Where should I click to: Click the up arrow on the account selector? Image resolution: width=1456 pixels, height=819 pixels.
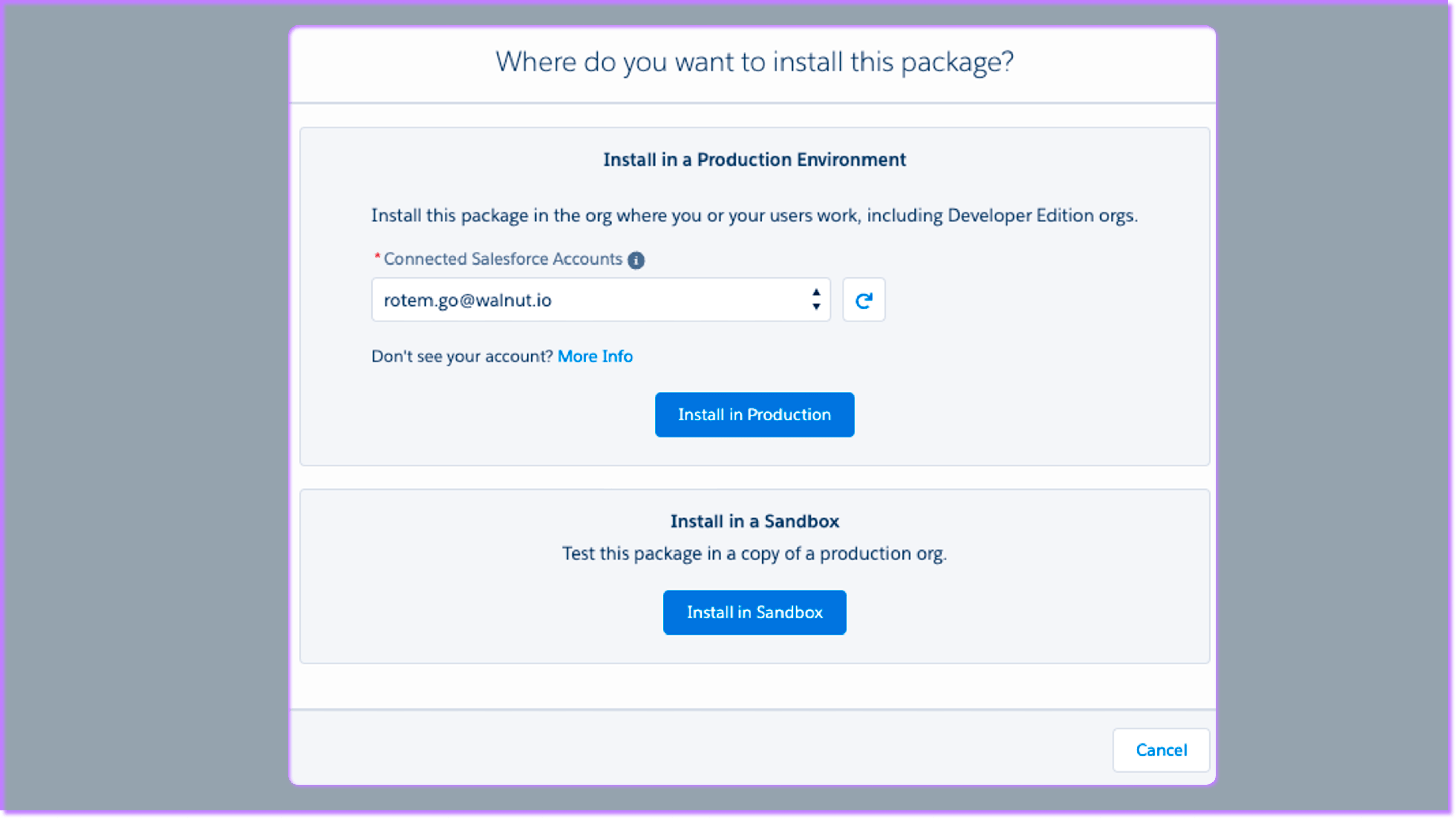click(816, 293)
